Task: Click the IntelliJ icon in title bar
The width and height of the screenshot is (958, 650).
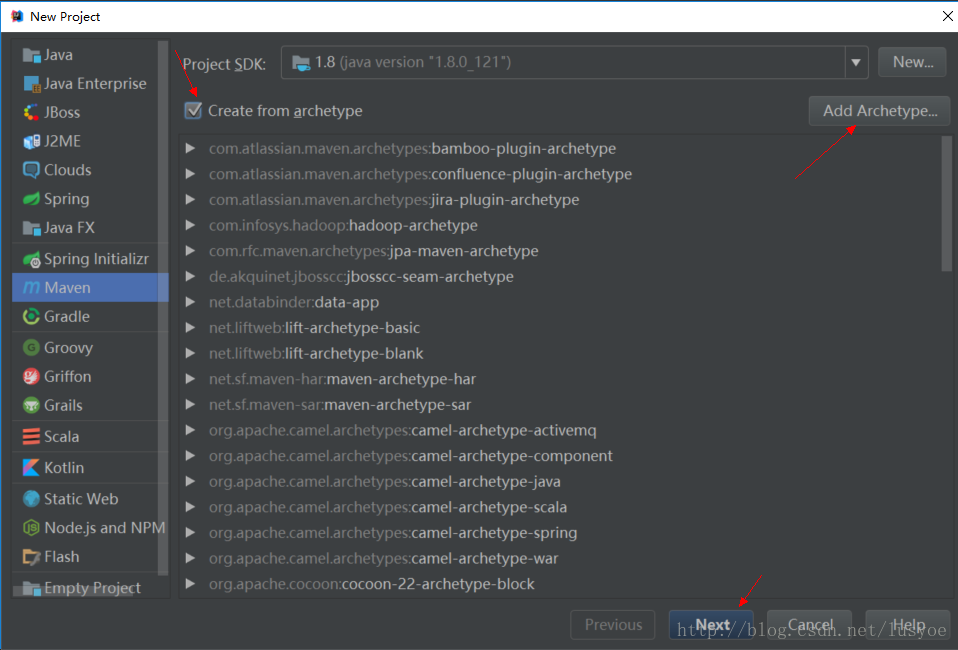Action: coord(17,16)
